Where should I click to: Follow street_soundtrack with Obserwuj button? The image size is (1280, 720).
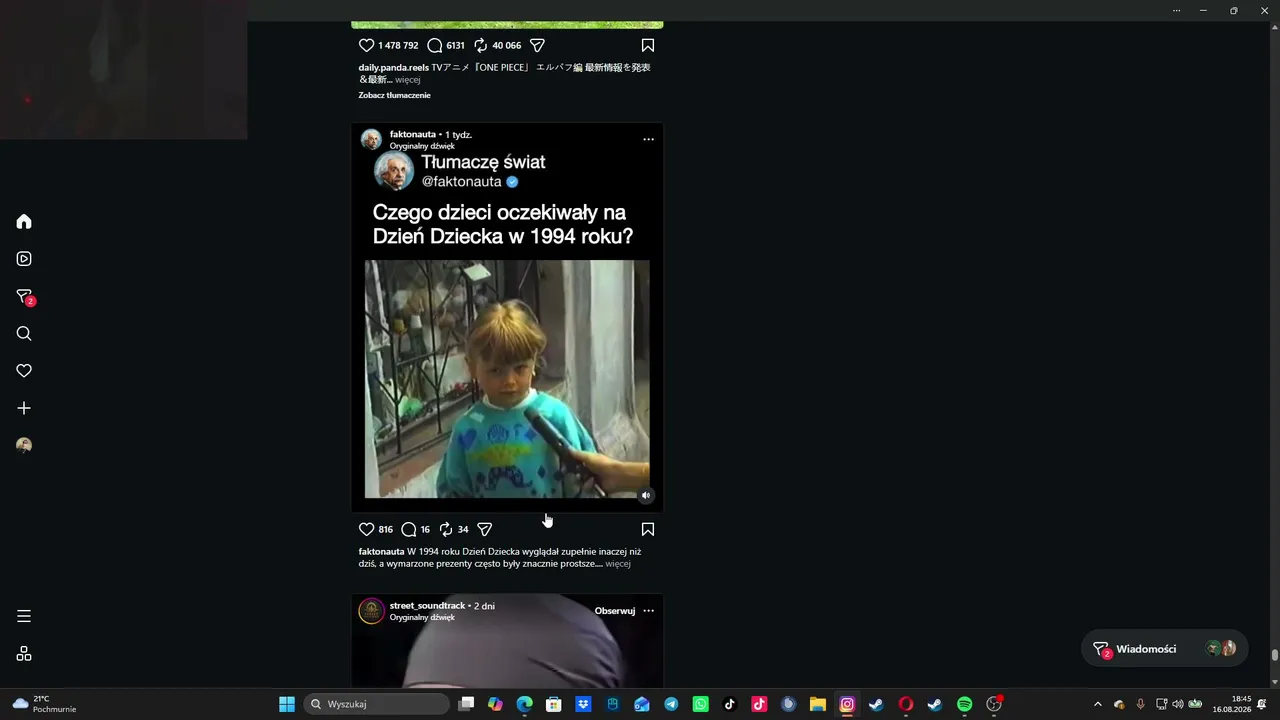coord(615,611)
